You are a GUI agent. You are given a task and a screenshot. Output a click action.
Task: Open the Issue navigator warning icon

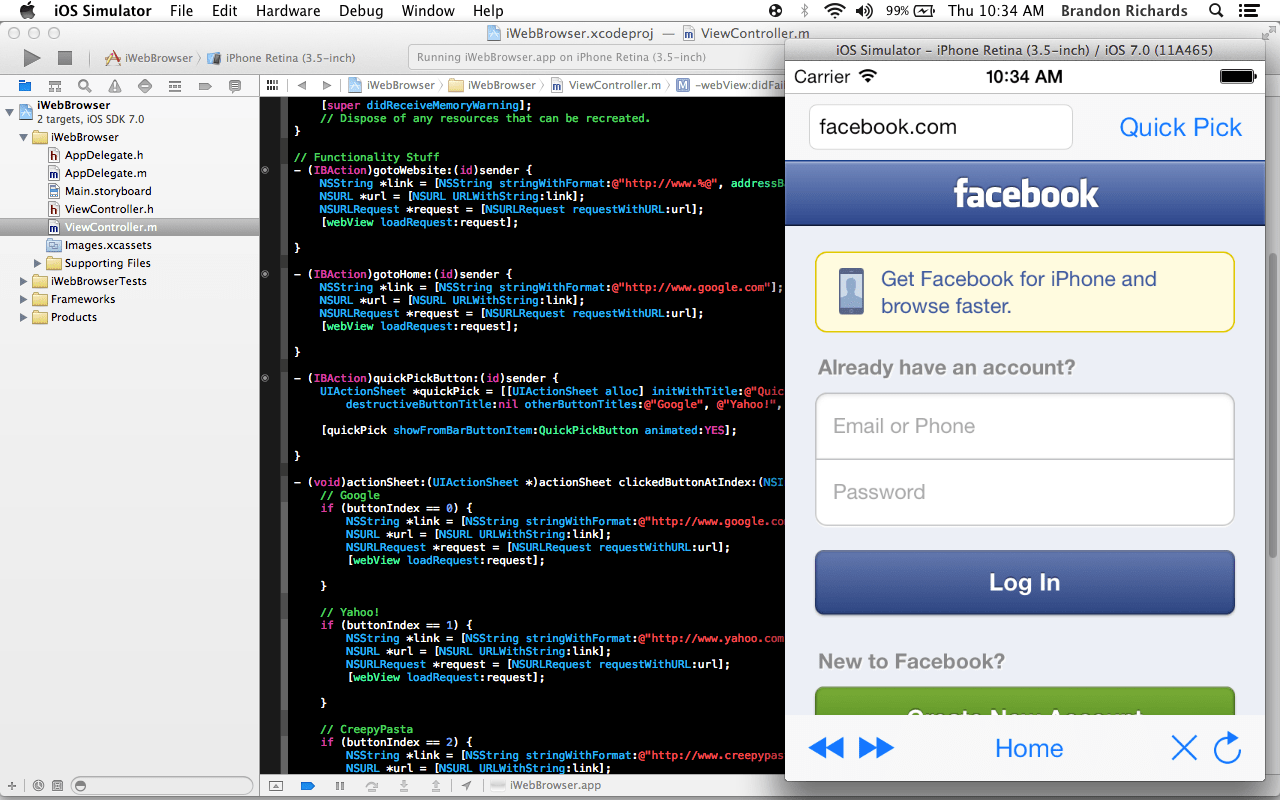(115, 86)
